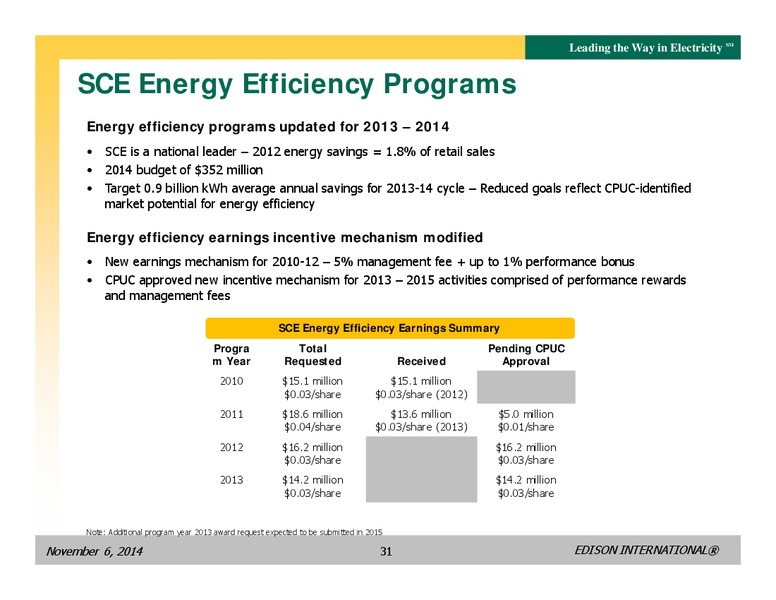Select the 2012 program year row label
The width and height of the screenshot is (776, 600).
[232, 447]
